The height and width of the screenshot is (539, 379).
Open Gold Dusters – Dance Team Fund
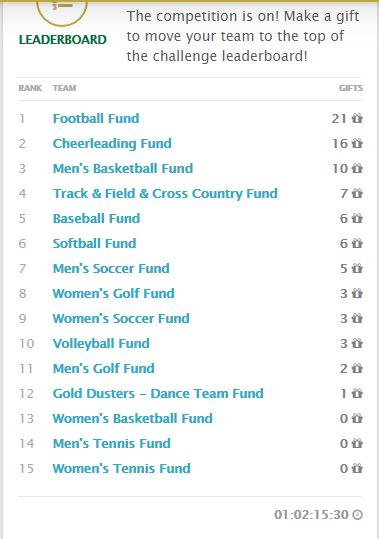(158, 394)
